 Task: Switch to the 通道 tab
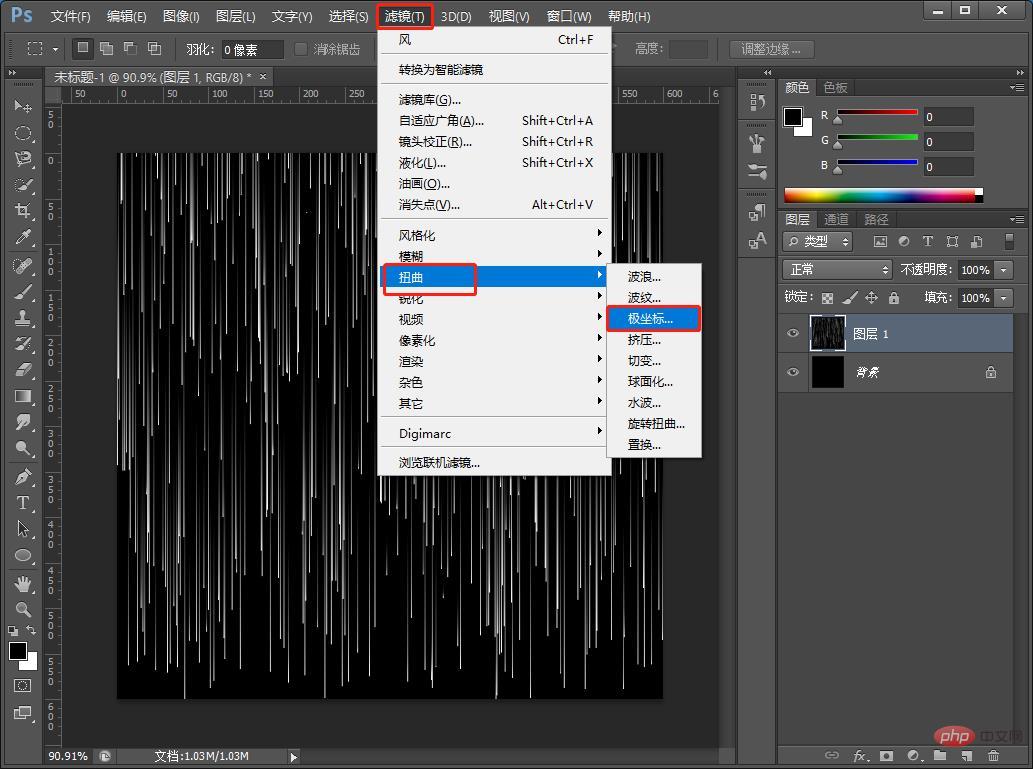[x=836, y=219]
